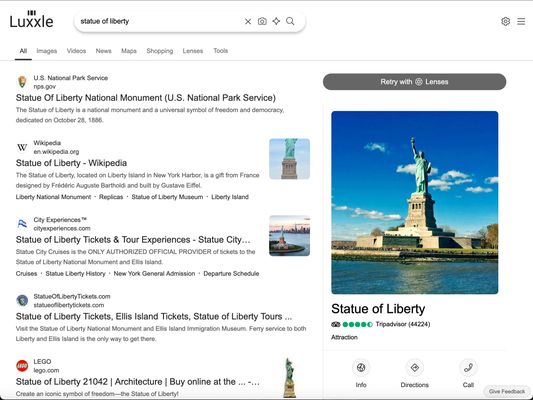
Task: Click the Attraction label
Action: coord(344,337)
